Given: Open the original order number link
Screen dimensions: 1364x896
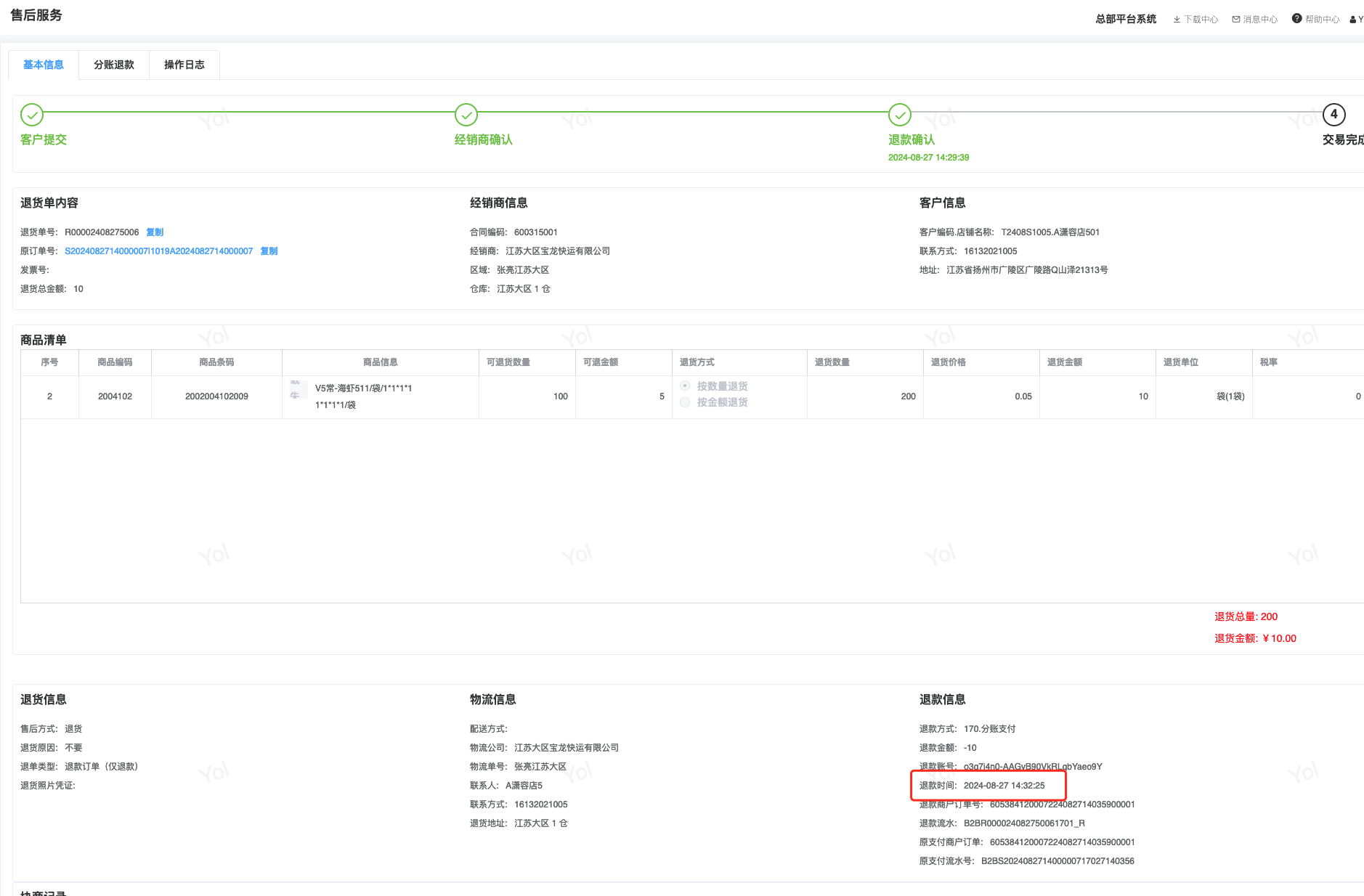Looking at the screenshot, I should tap(158, 251).
